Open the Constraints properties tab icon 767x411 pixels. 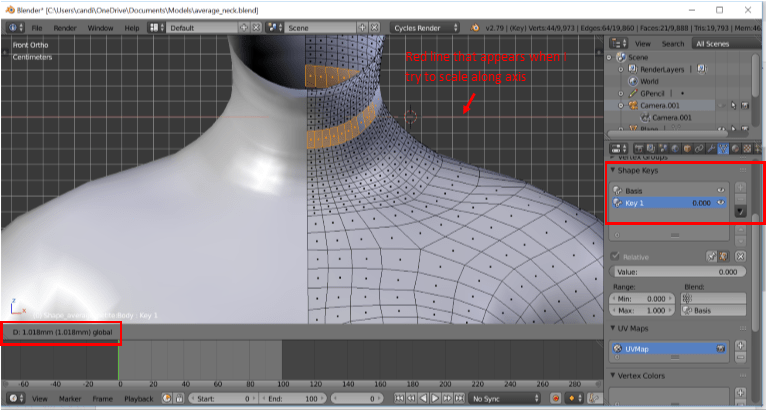pyautogui.click(x=699, y=148)
